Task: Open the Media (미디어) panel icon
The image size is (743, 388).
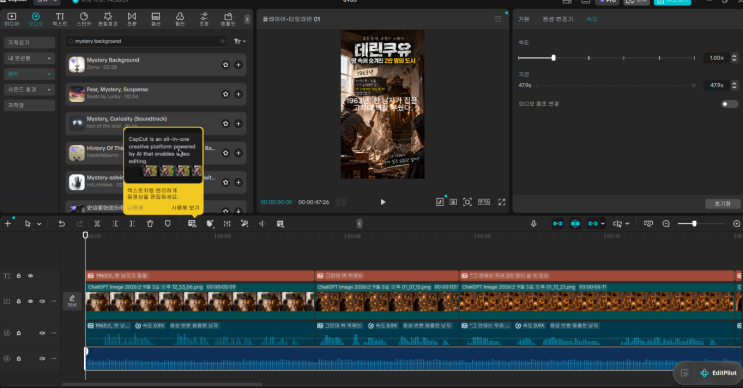Action: (12, 19)
